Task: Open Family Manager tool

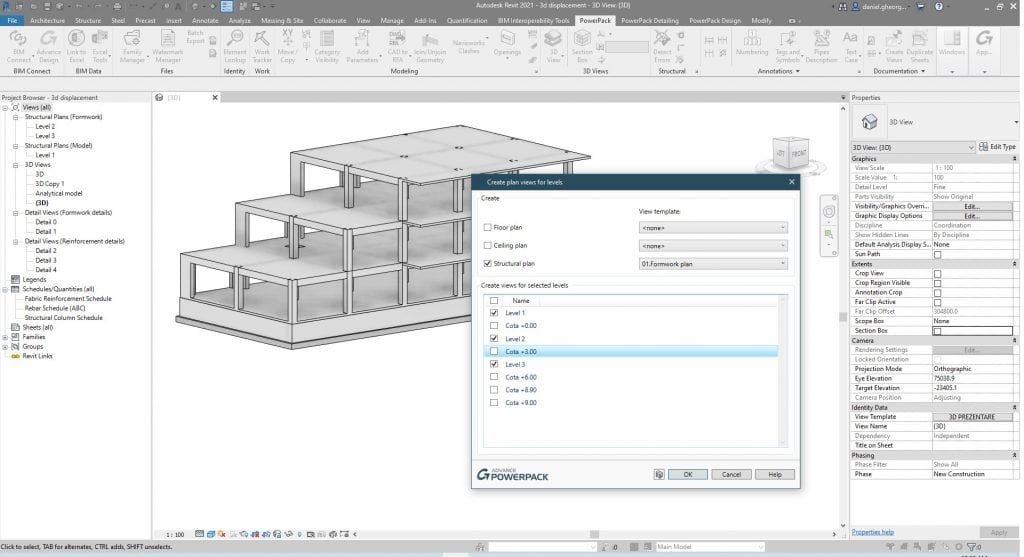Action: 132,46
